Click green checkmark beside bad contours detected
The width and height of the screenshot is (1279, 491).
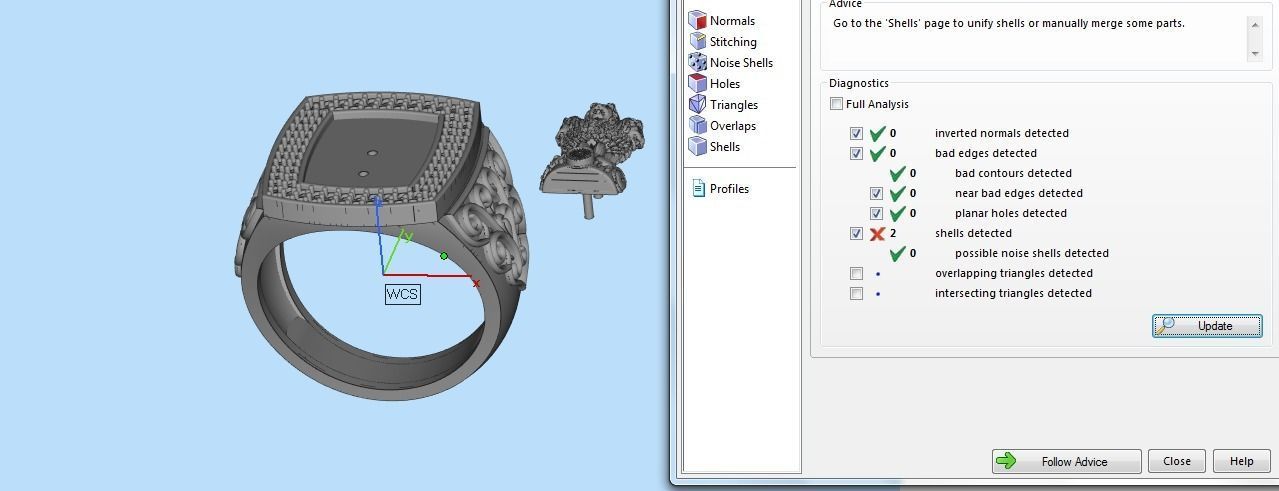click(897, 173)
